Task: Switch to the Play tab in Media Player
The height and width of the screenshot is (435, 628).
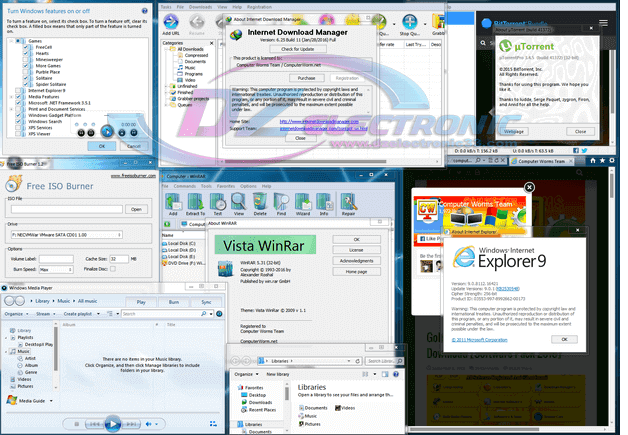Action: 141,302
